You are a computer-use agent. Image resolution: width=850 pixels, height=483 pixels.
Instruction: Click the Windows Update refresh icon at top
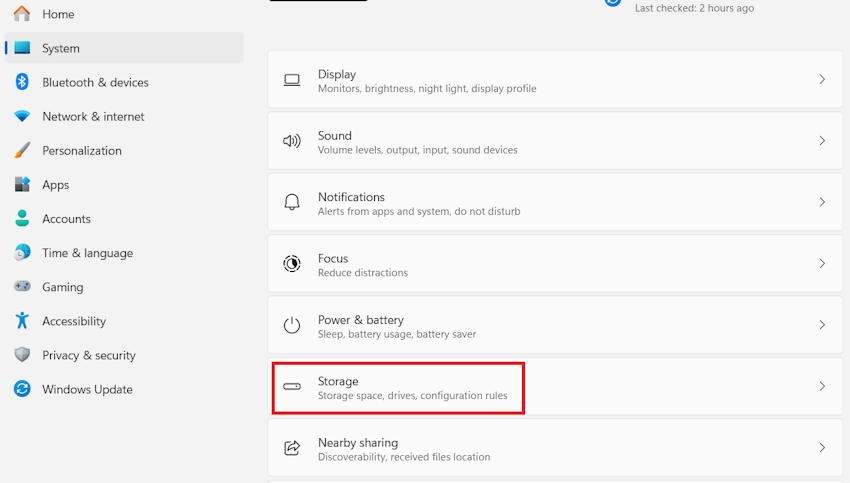[613, 3]
